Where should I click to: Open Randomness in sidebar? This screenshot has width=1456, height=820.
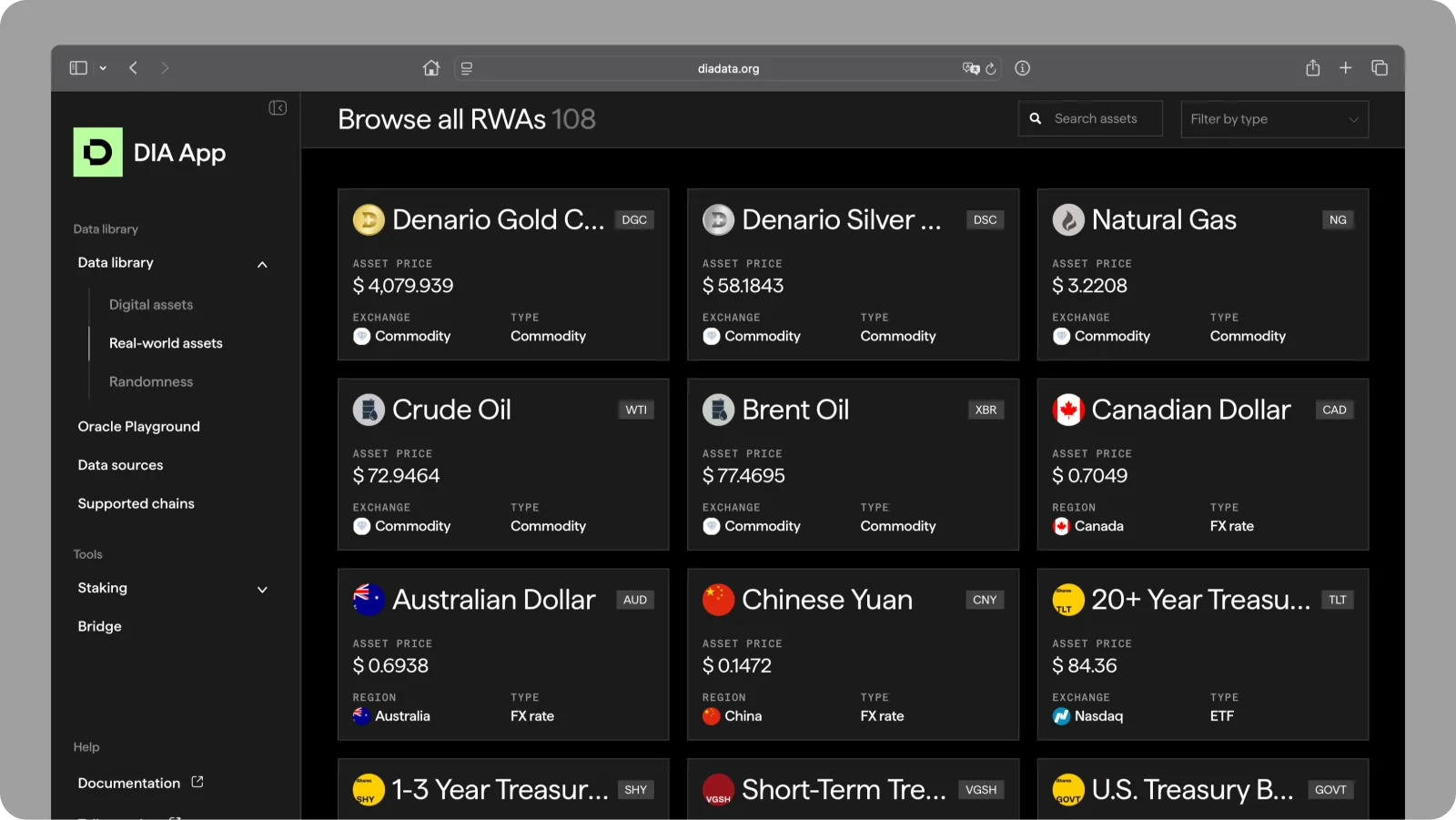[x=151, y=381]
